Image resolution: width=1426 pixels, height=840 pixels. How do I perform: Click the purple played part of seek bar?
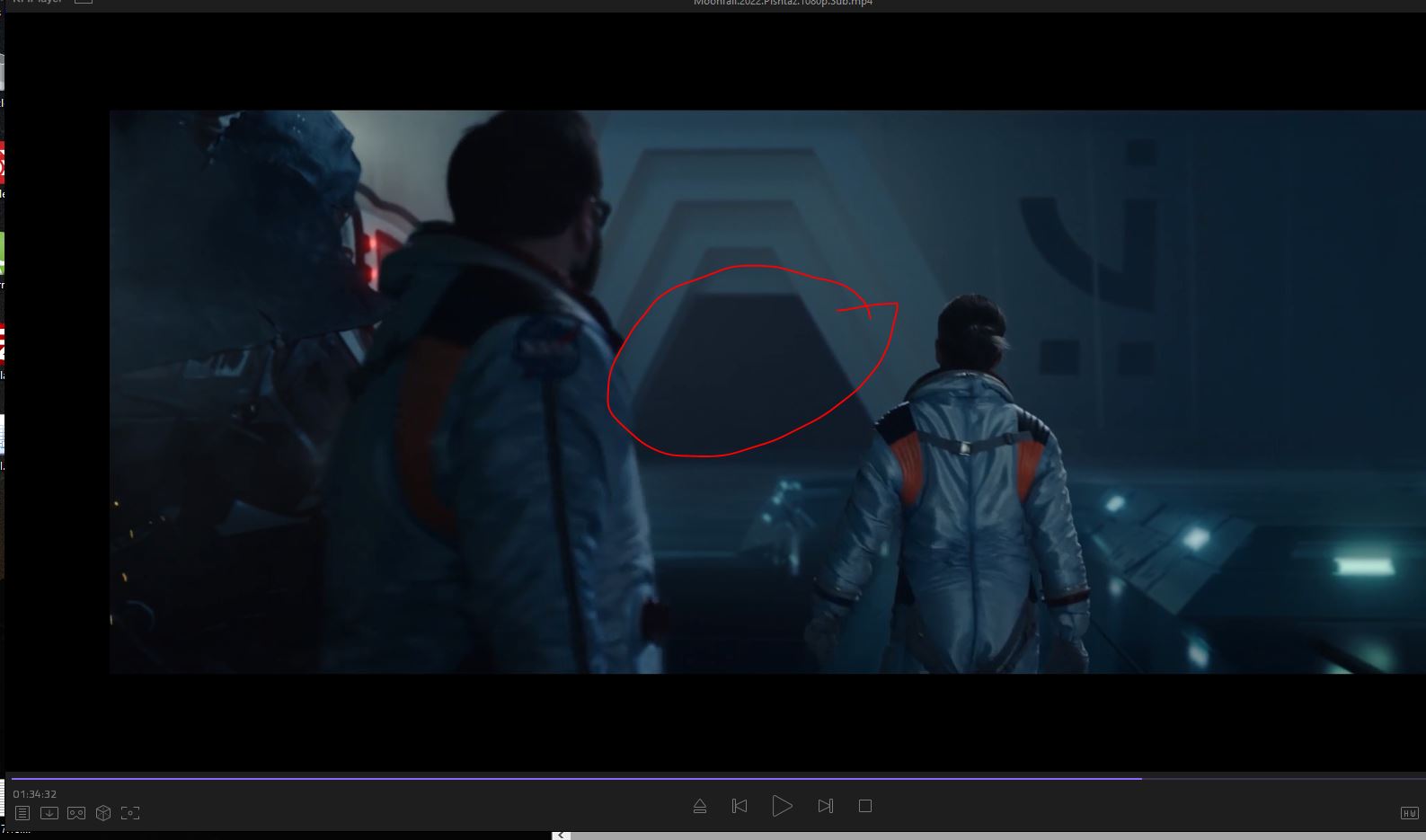click(575, 778)
